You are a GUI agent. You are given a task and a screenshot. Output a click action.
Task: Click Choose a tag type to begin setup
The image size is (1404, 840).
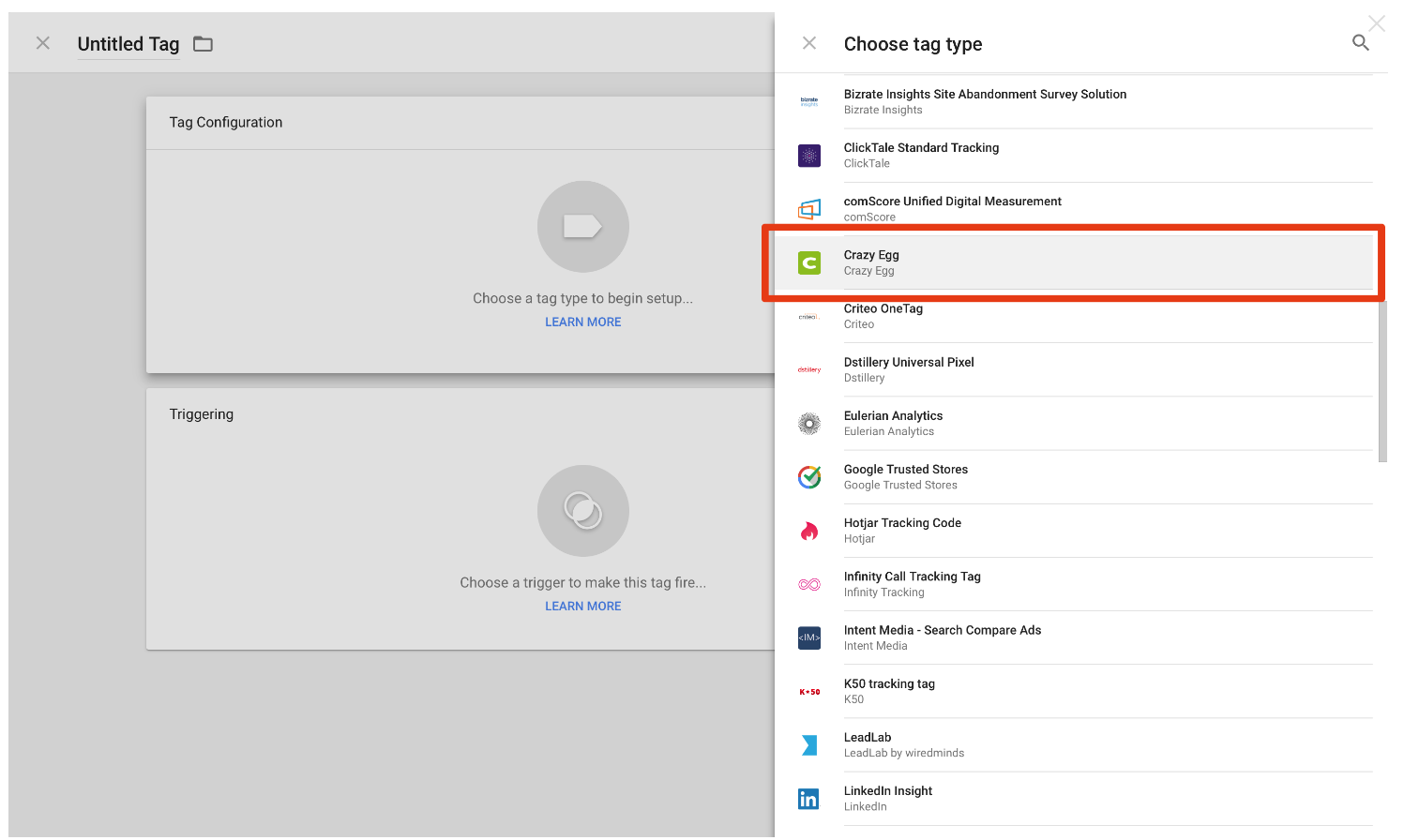pos(583,298)
